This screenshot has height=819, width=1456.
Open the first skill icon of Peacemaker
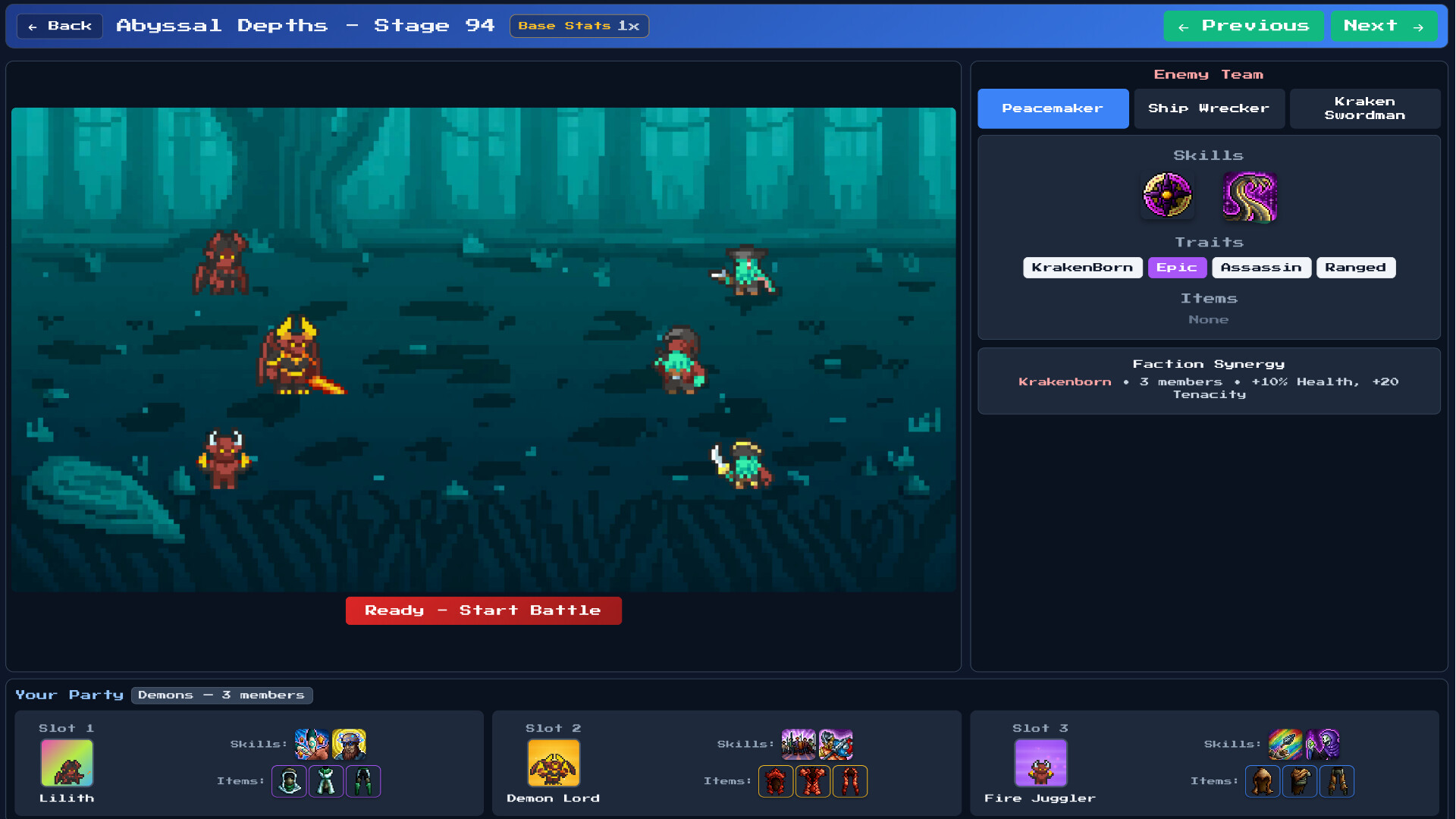[1168, 196]
